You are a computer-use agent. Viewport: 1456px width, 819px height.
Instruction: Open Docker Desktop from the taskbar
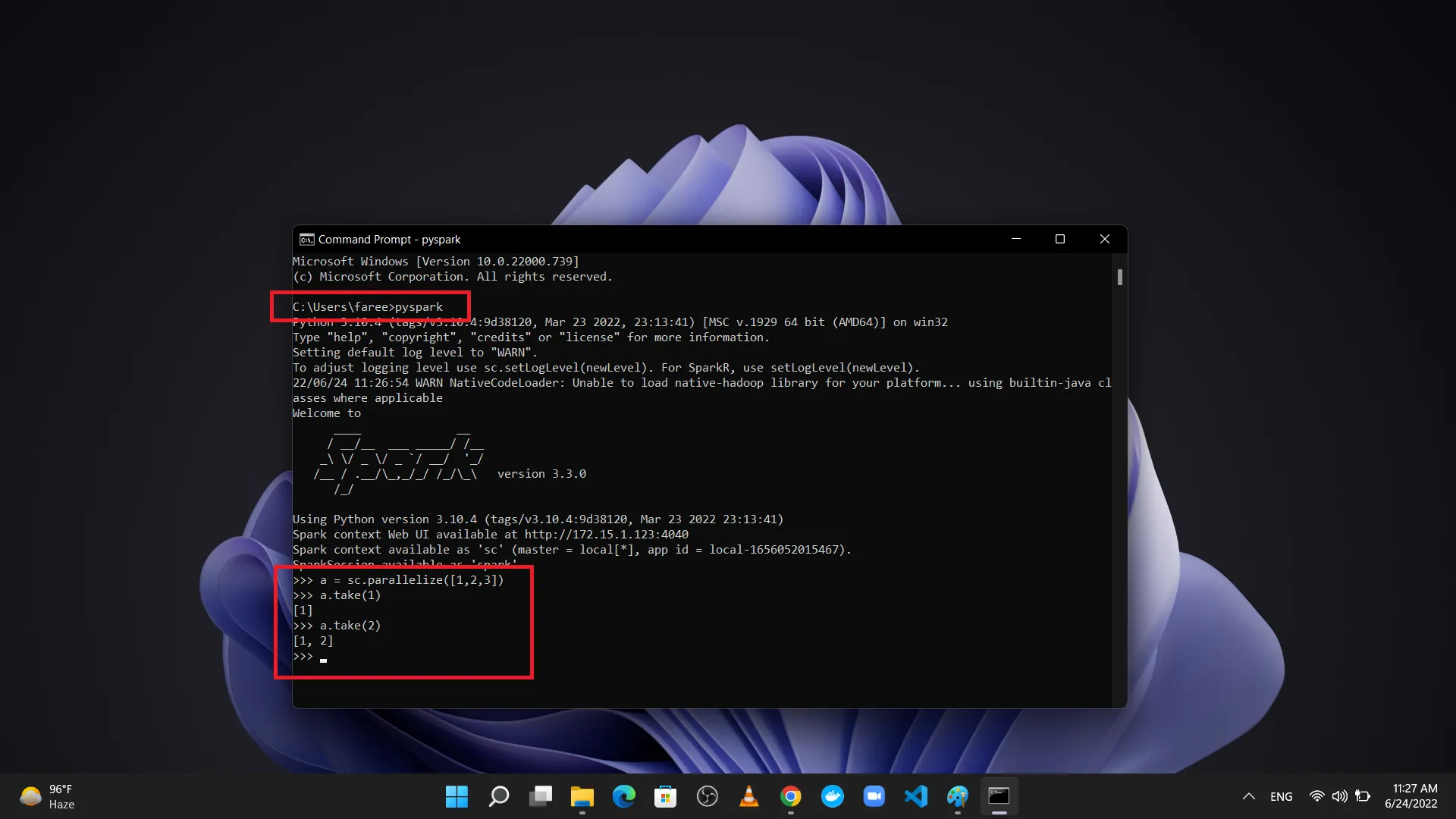832,796
